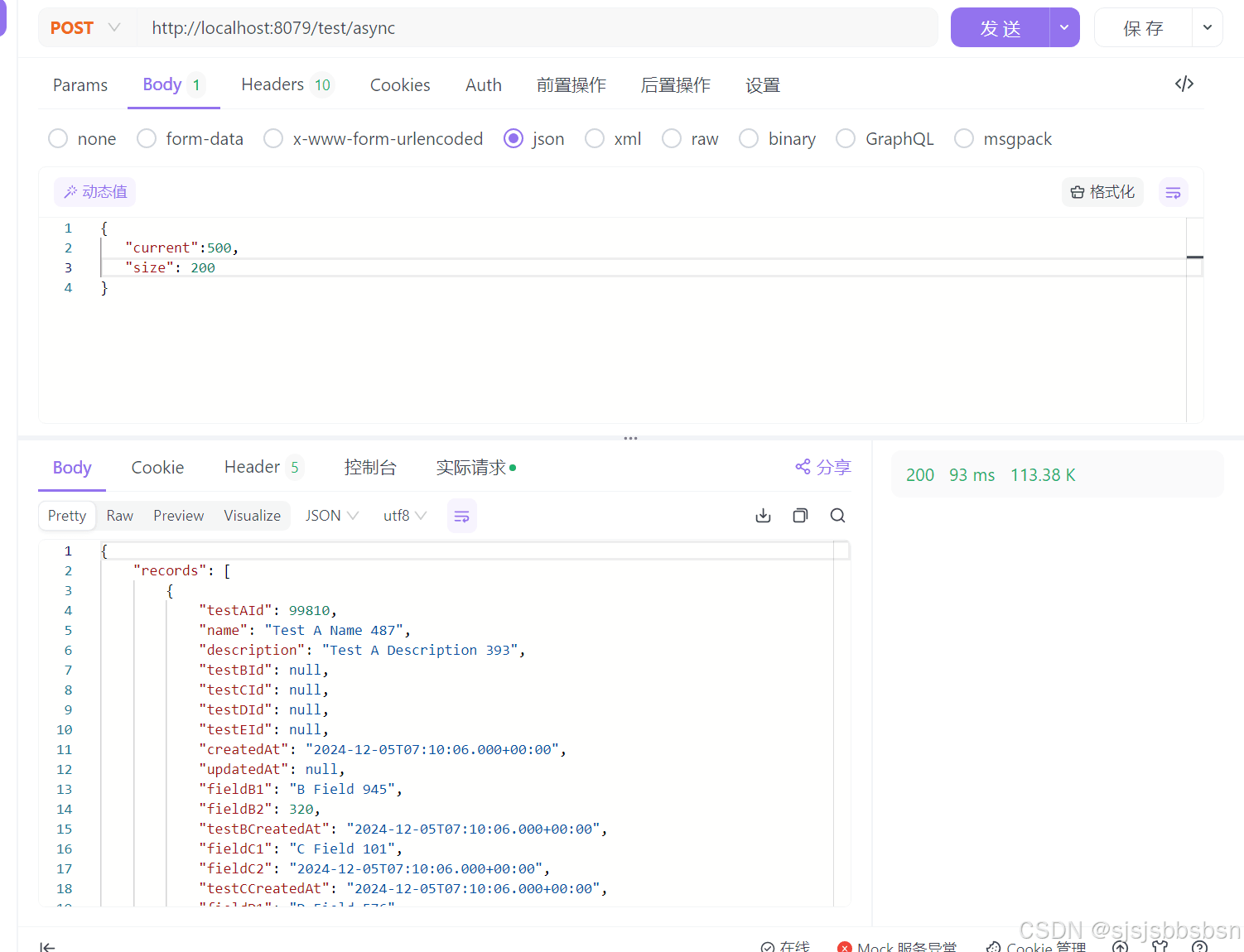
Task: Select the xml body type
Action: 613,138
